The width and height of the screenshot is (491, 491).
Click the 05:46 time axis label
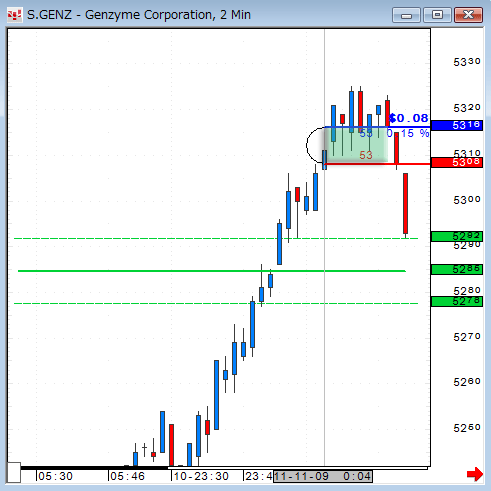(x=127, y=476)
